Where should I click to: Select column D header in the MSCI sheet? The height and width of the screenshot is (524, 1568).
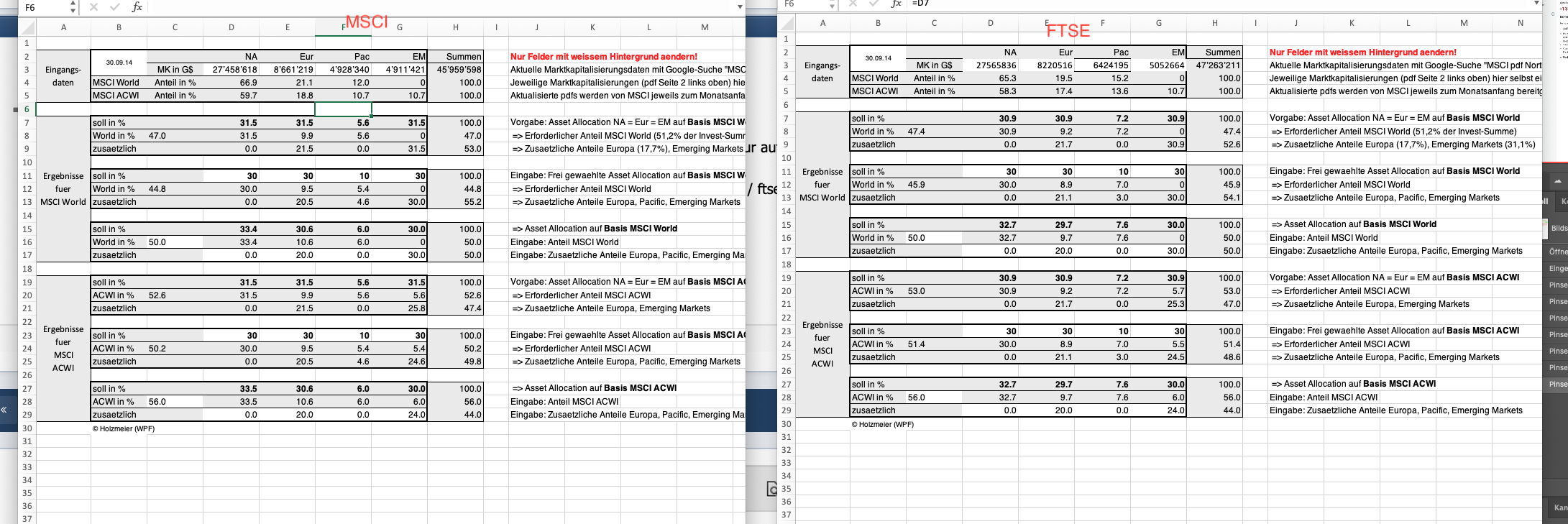tap(231, 27)
